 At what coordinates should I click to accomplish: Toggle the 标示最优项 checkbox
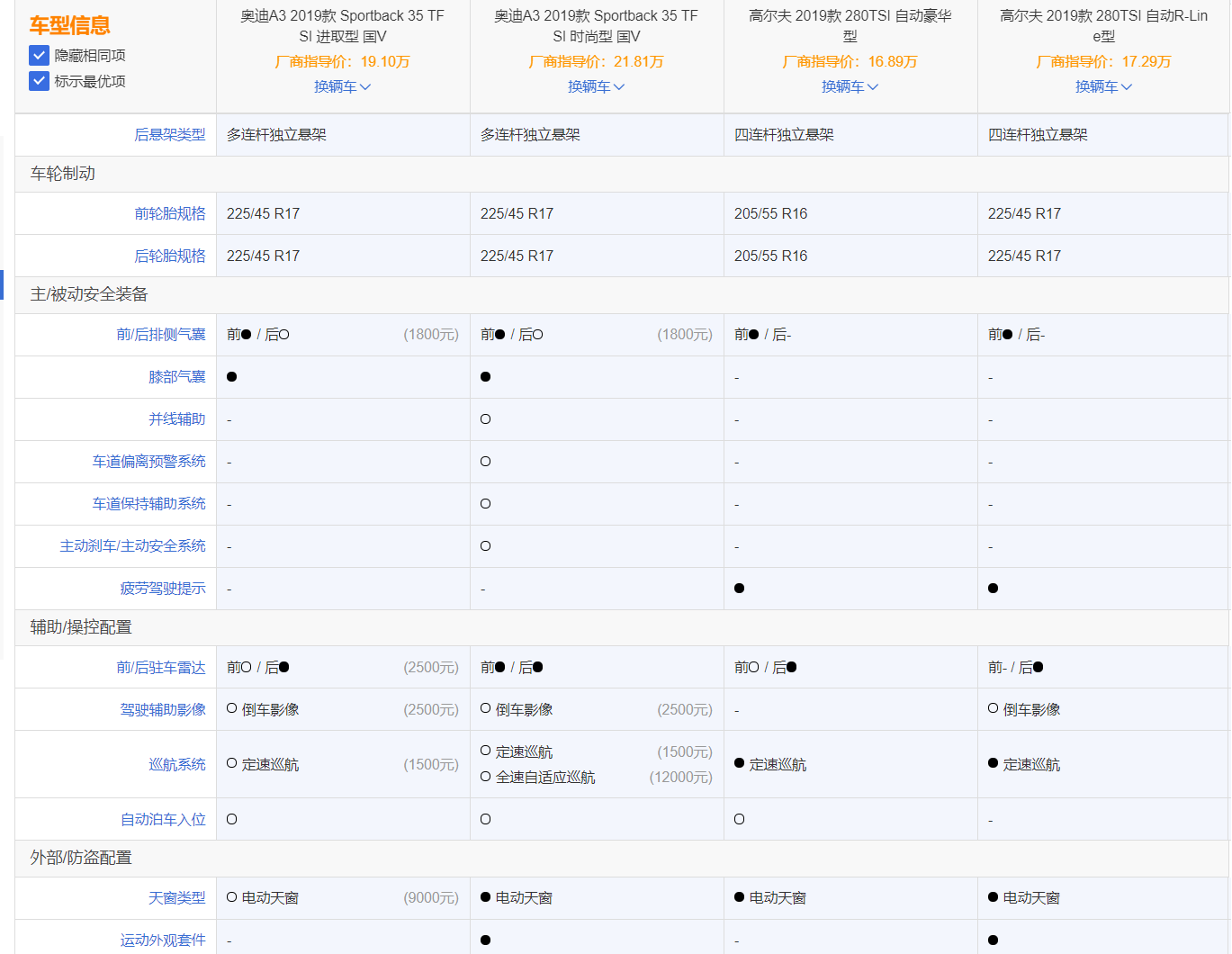point(39,81)
